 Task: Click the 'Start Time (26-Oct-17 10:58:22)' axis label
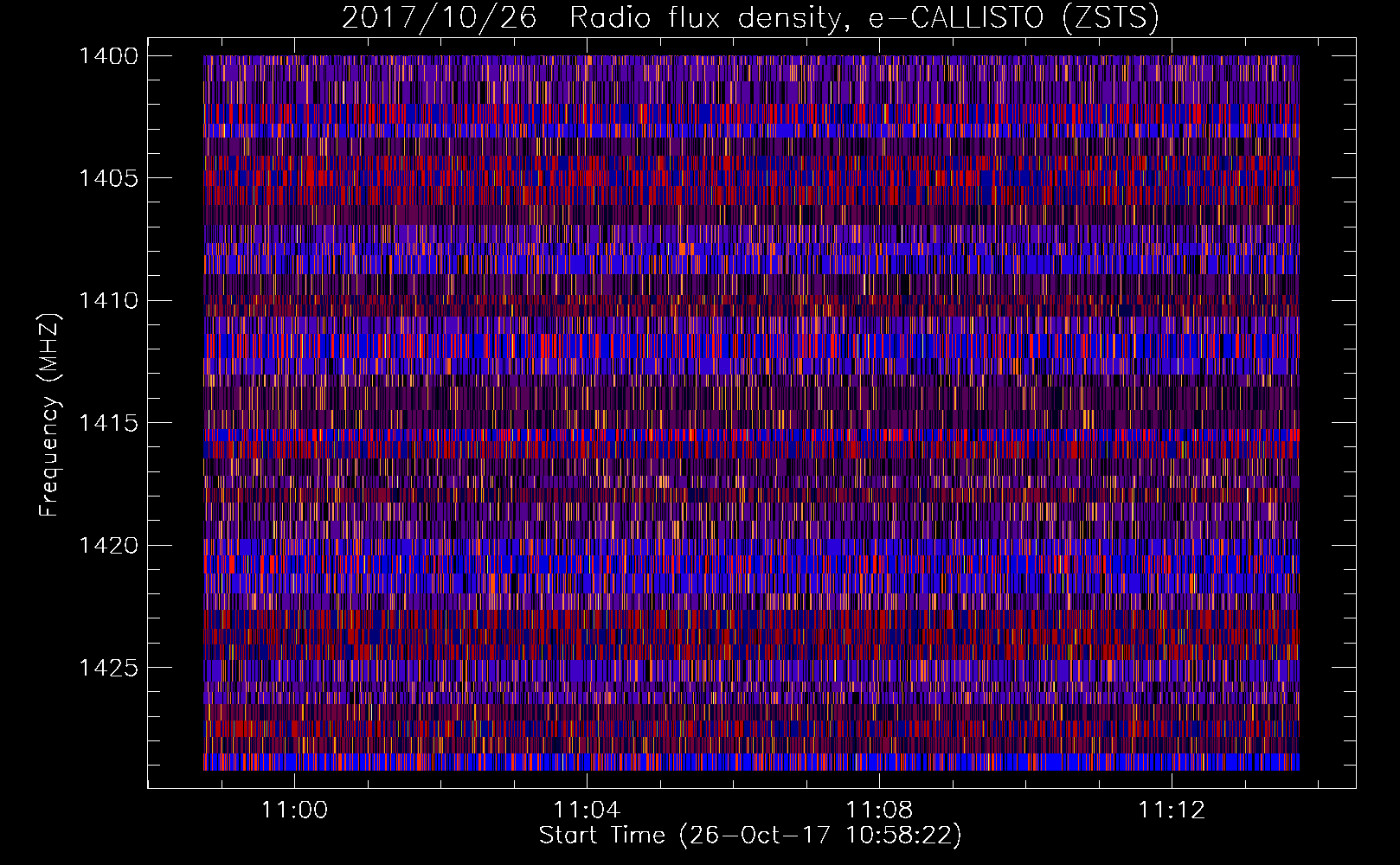[750, 836]
